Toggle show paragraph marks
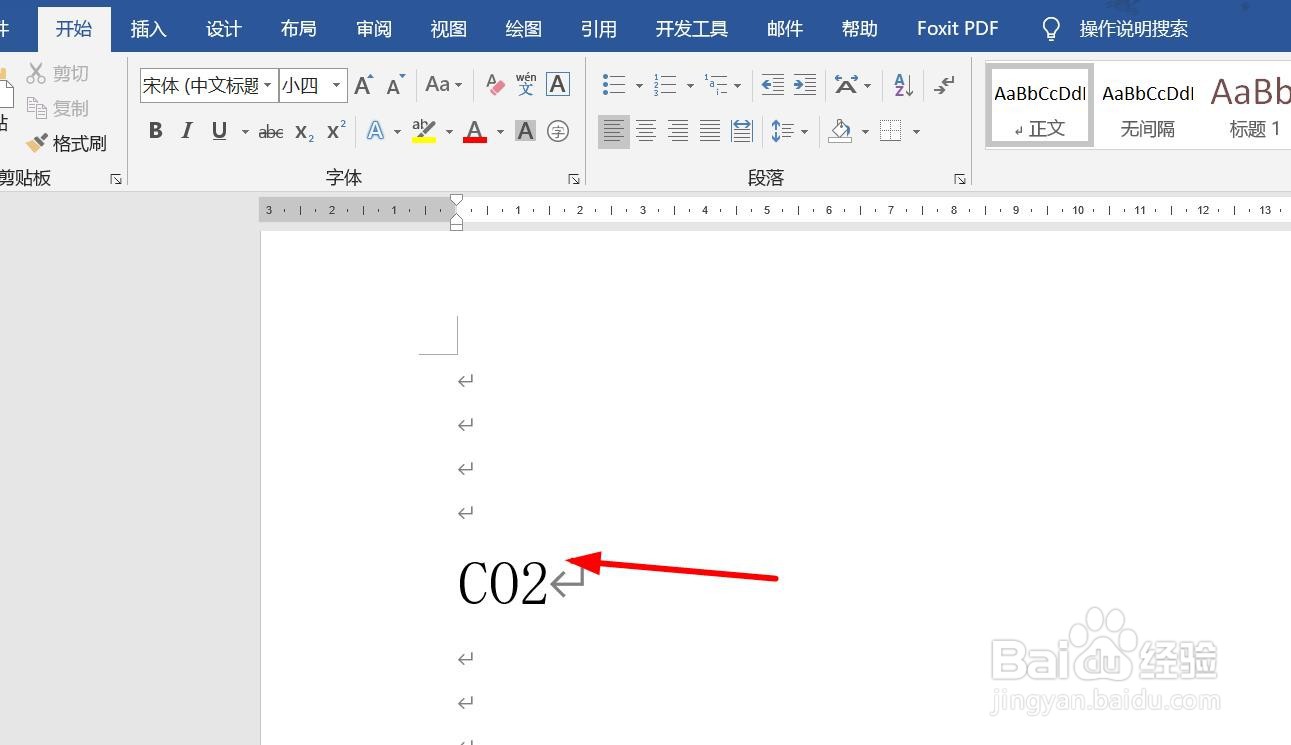Image resolution: width=1291 pixels, height=745 pixels. click(944, 85)
